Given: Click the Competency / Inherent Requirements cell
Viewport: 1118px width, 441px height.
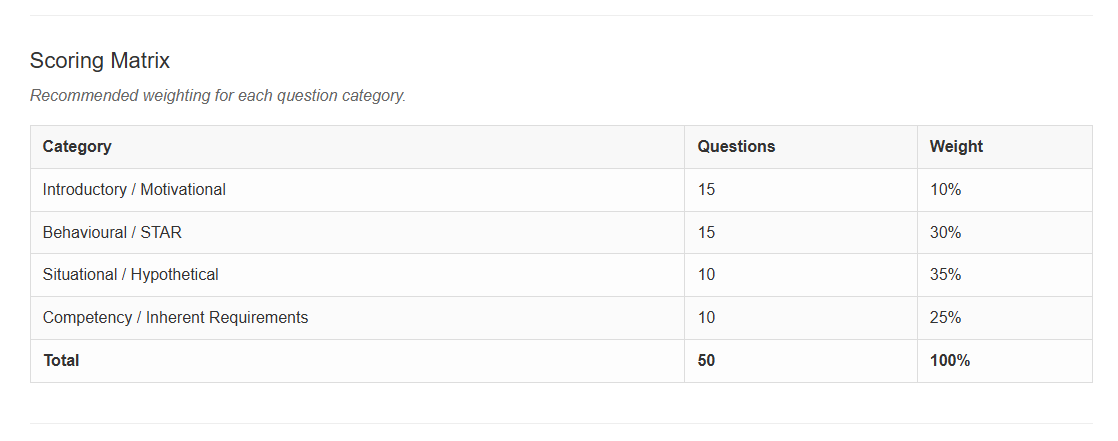Looking at the screenshot, I should coord(357,318).
